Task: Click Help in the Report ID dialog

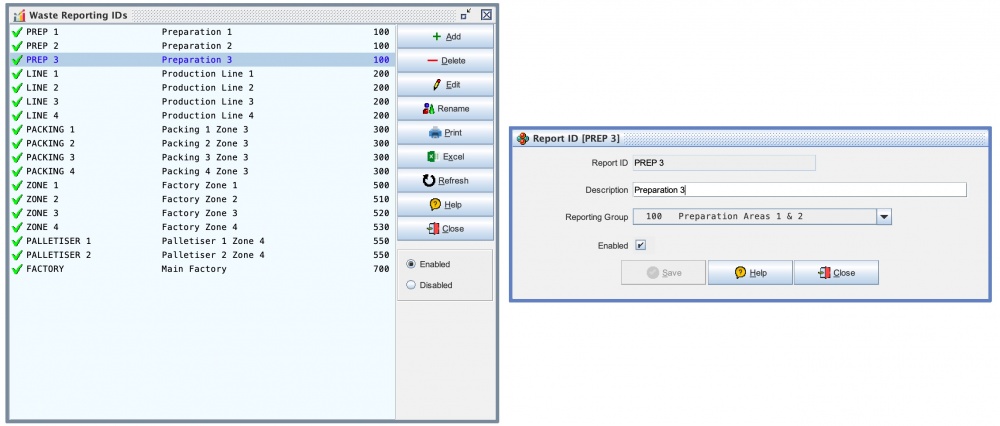Action: (750, 273)
